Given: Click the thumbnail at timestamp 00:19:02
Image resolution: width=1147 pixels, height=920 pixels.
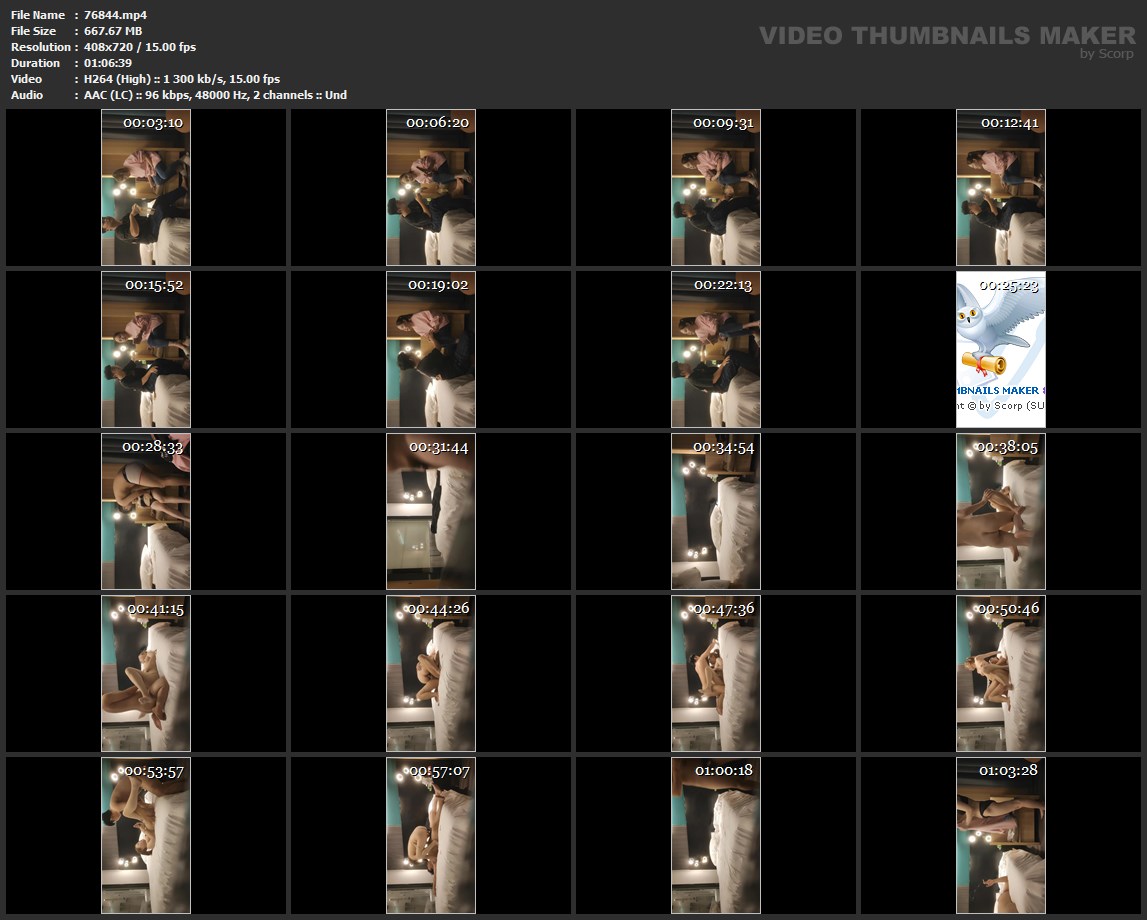Looking at the screenshot, I should [x=431, y=350].
